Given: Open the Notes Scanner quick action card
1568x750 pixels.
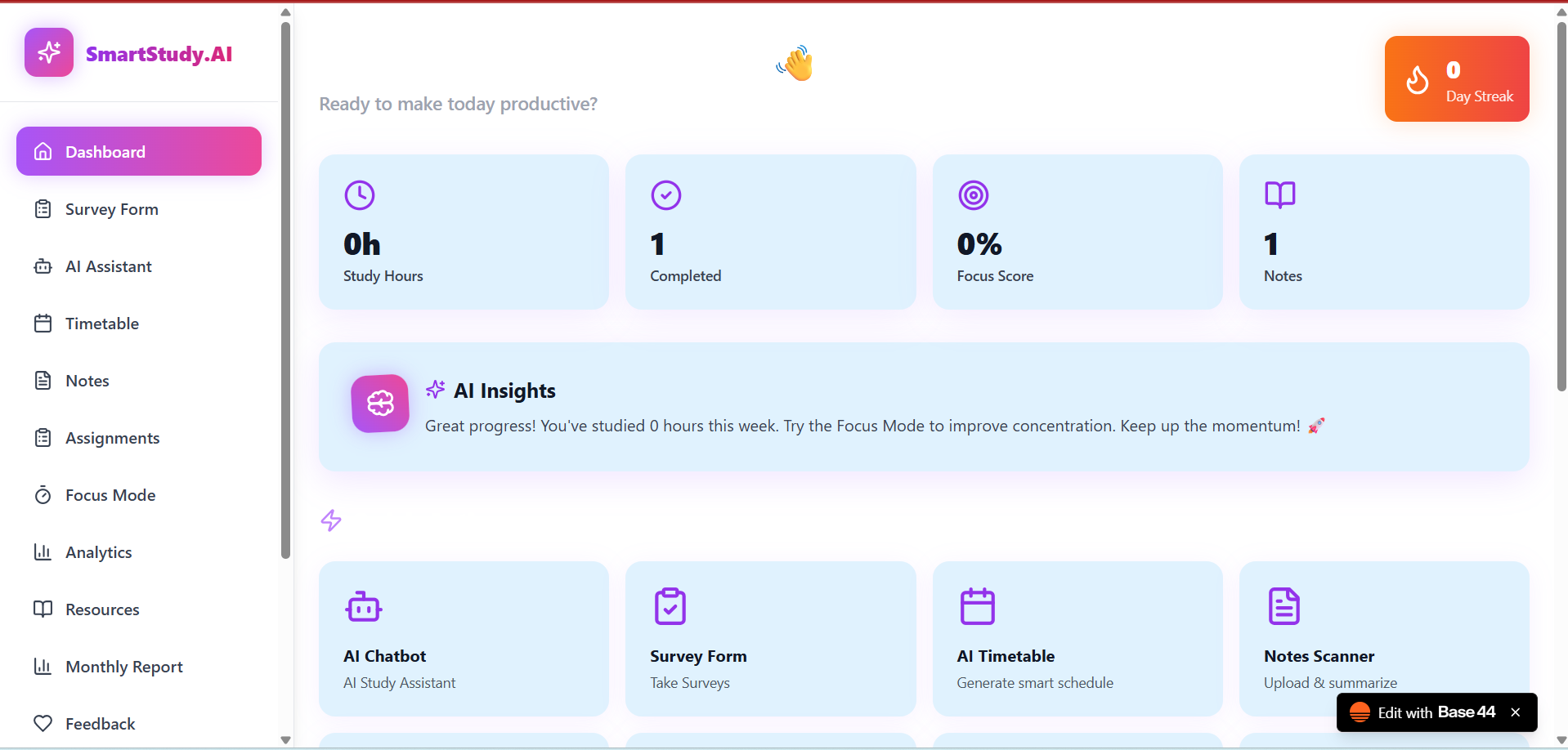Looking at the screenshot, I should pos(1384,639).
